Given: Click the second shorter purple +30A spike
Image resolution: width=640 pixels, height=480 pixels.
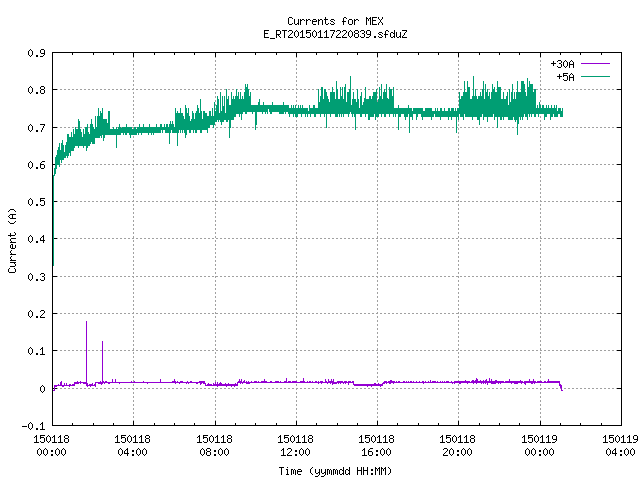Looking at the screenshot, I should [x=102, y=361].
